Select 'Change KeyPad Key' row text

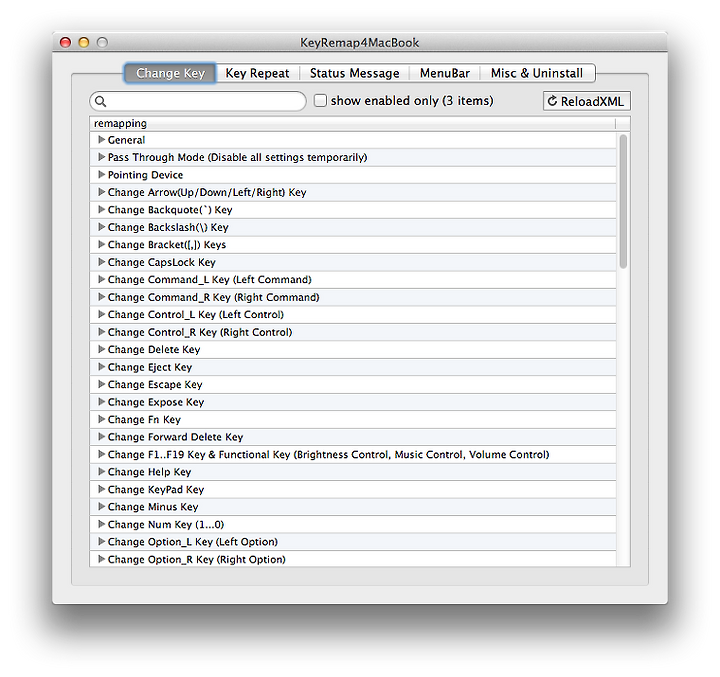click(x=156, y=490)
